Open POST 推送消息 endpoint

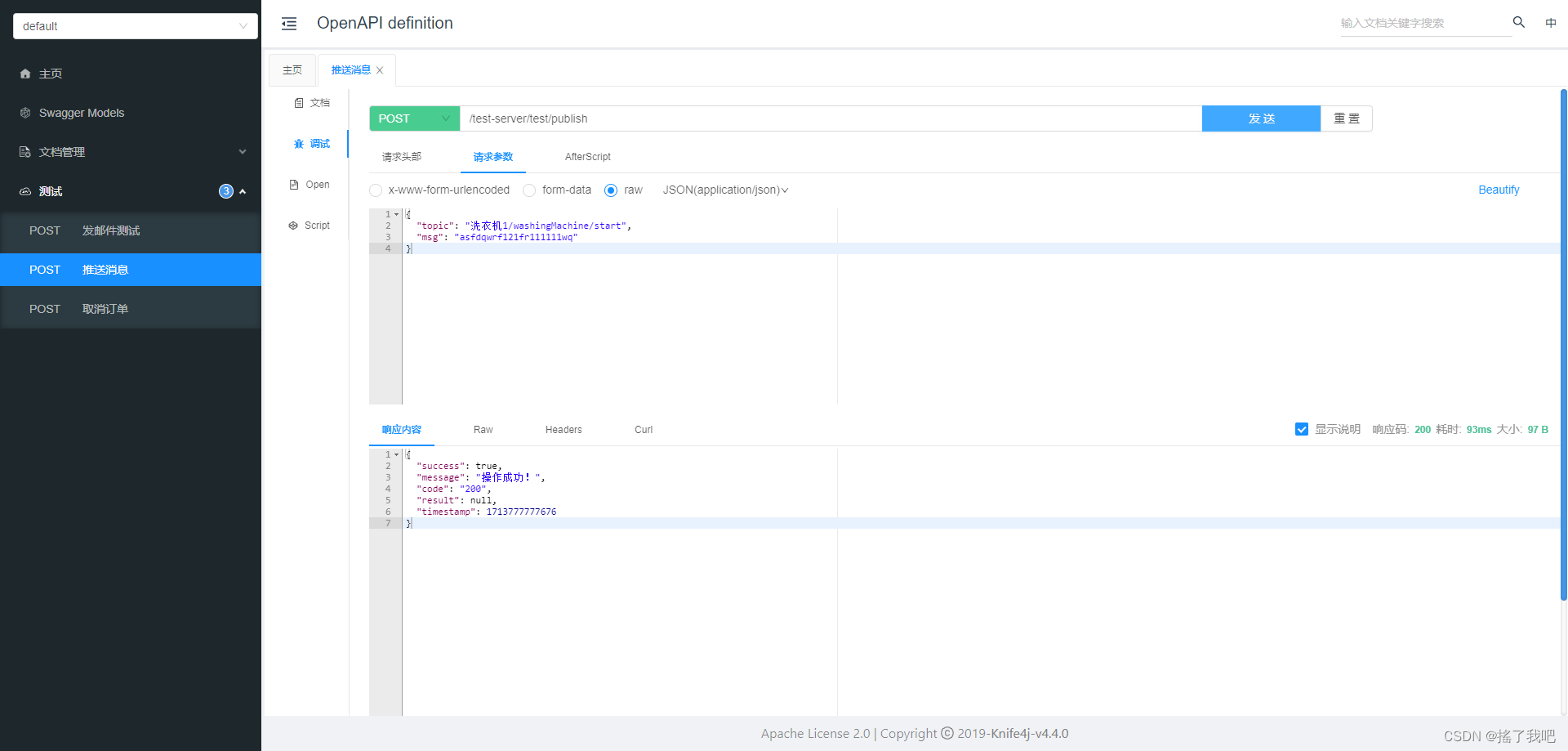(131, 270)
